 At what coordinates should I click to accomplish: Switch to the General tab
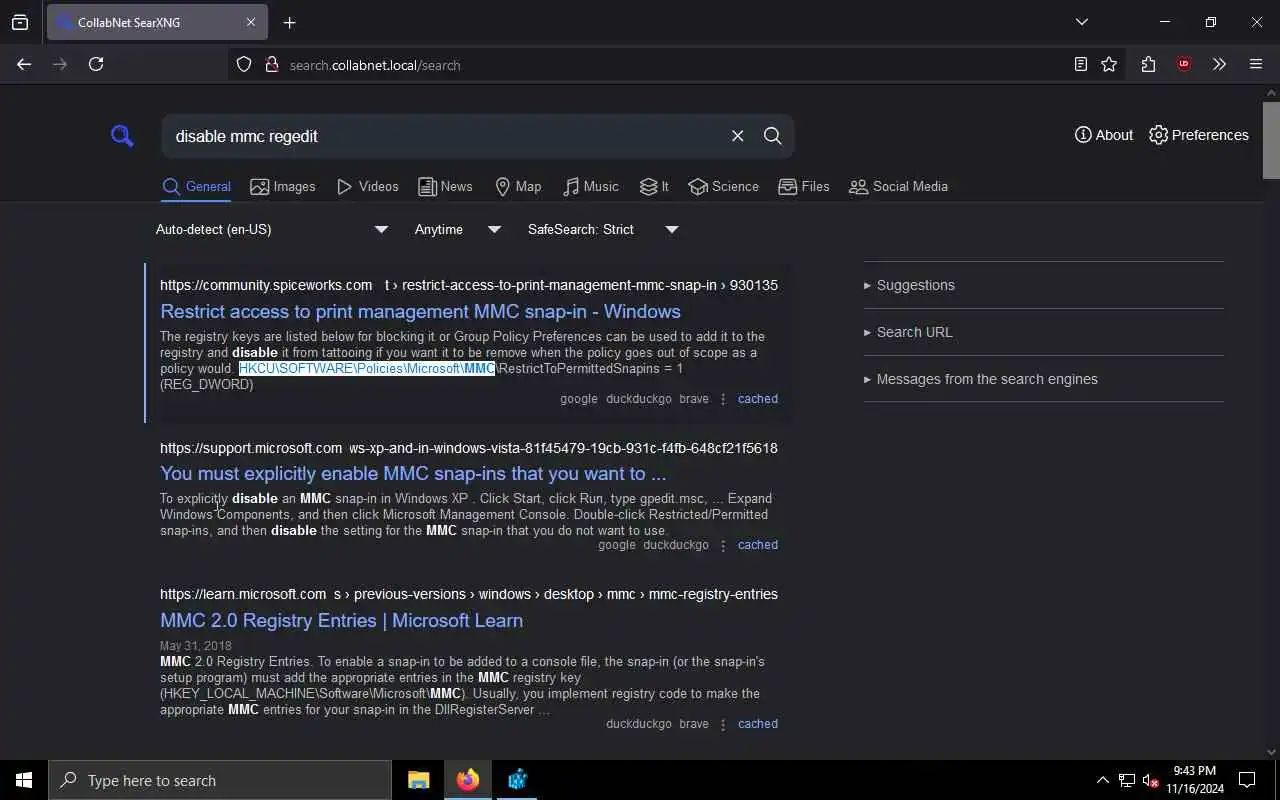[196, 186]
